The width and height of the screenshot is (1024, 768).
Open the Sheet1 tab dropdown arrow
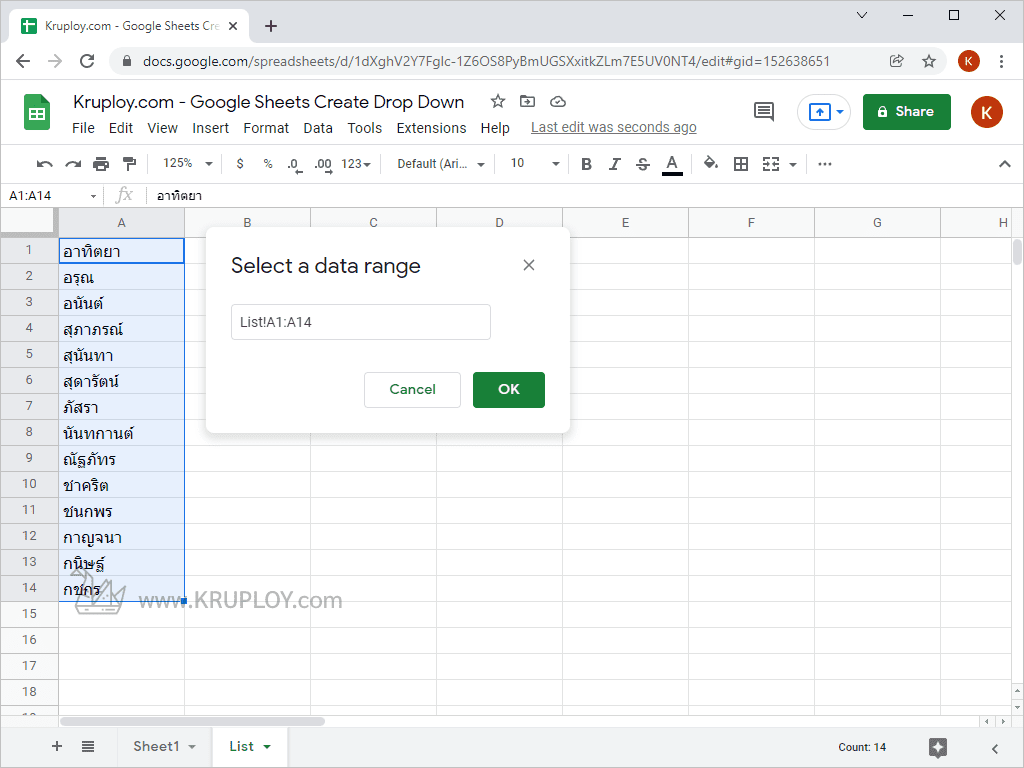tap(192, 747)
